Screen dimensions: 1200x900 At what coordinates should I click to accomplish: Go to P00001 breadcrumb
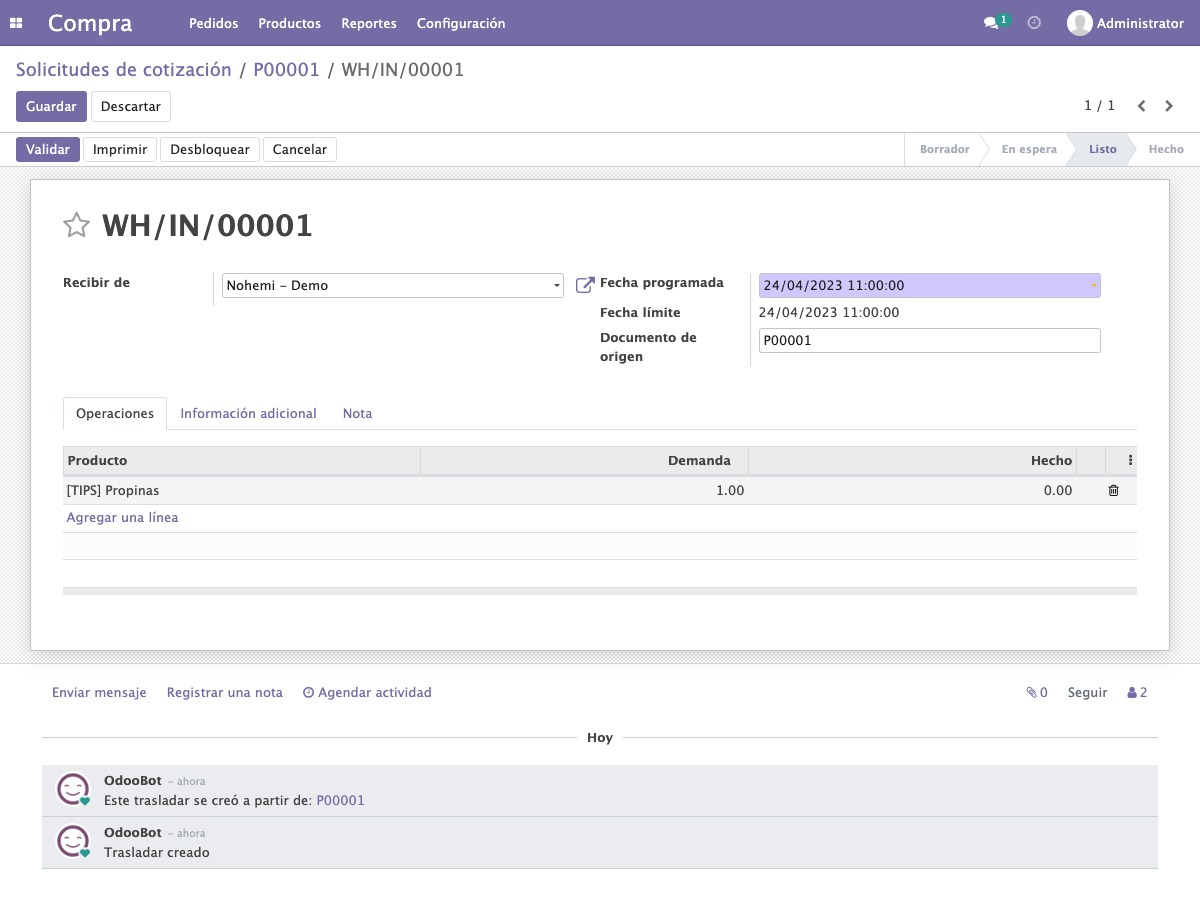(286, 70)
